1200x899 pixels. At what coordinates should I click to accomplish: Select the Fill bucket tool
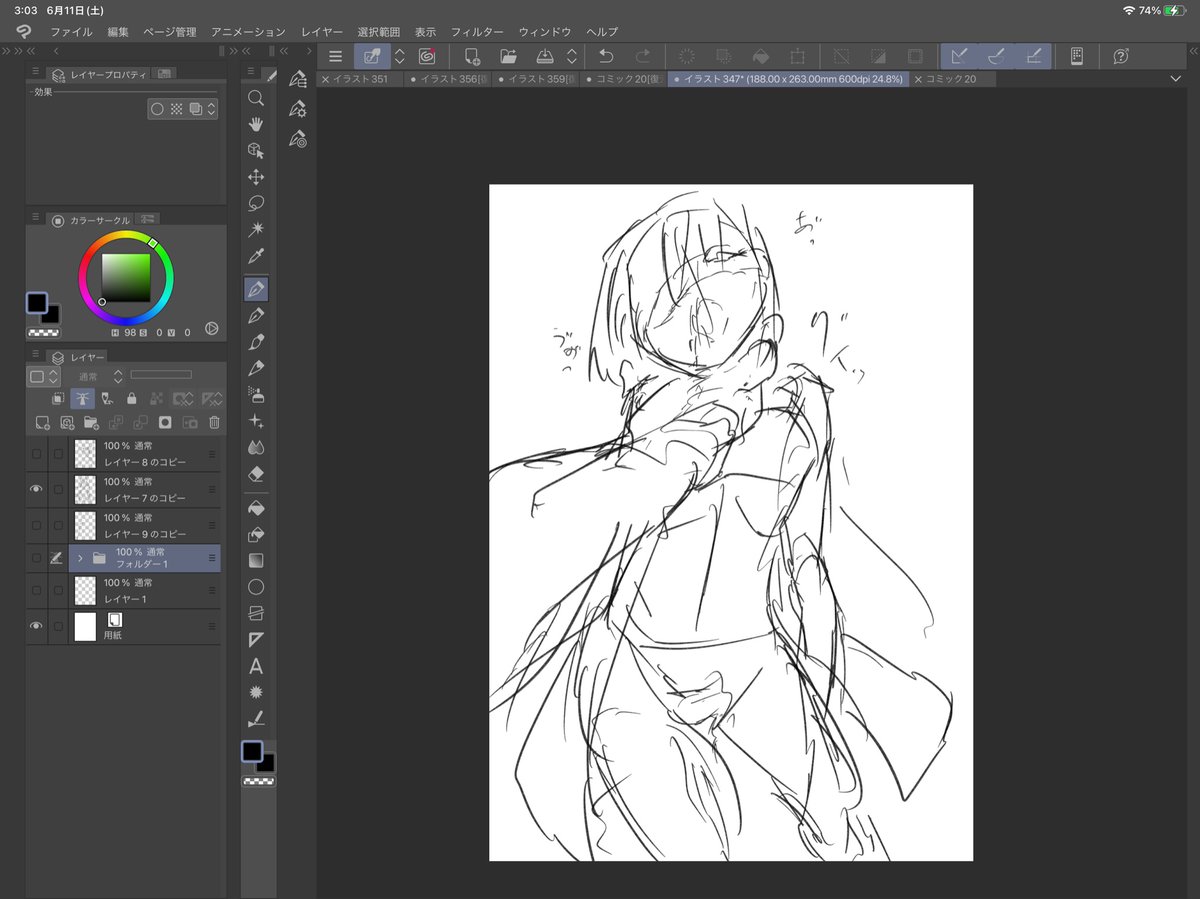click(x=256, y=507)
